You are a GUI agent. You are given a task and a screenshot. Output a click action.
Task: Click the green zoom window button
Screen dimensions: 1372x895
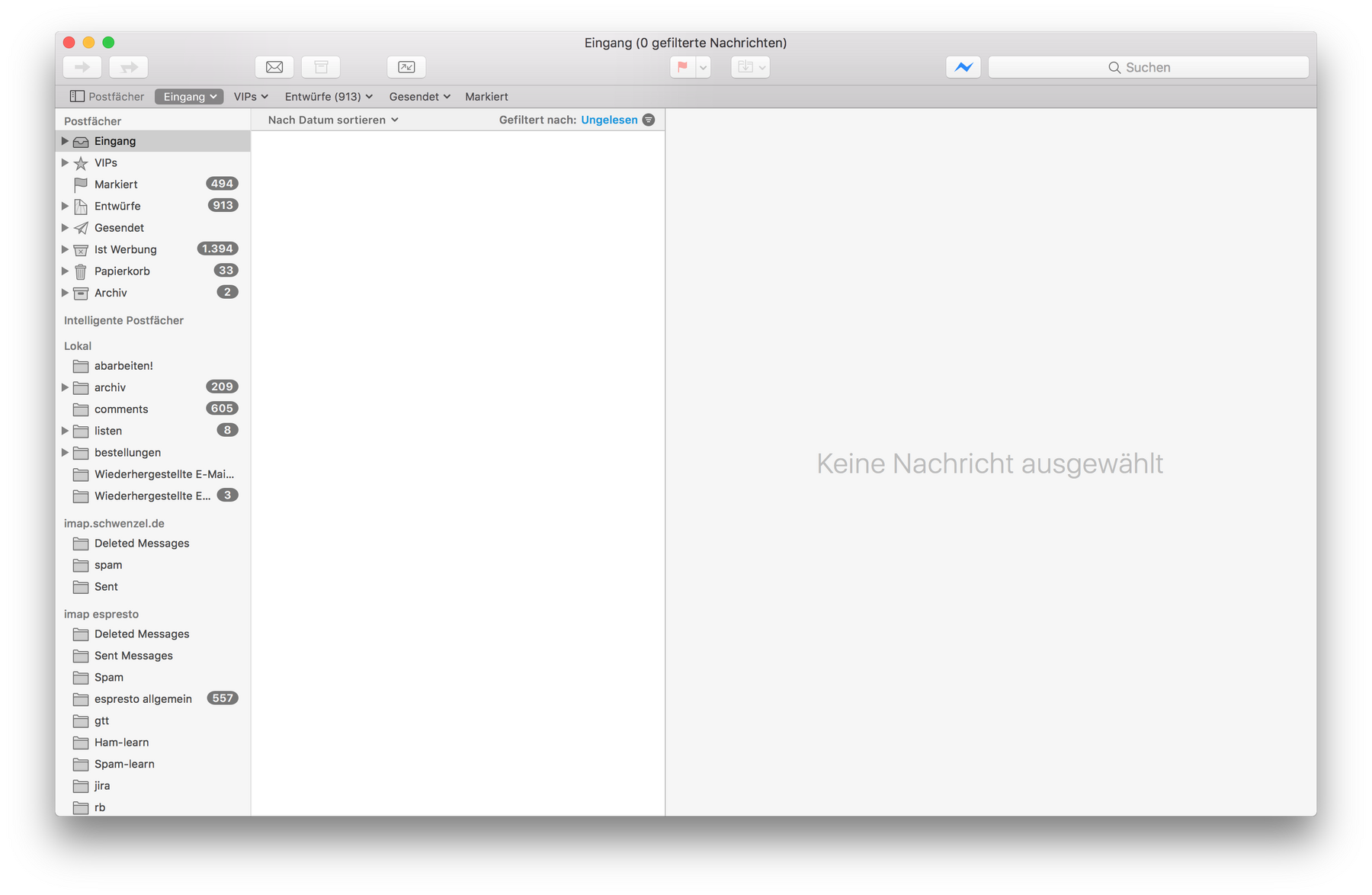[108, 43]
